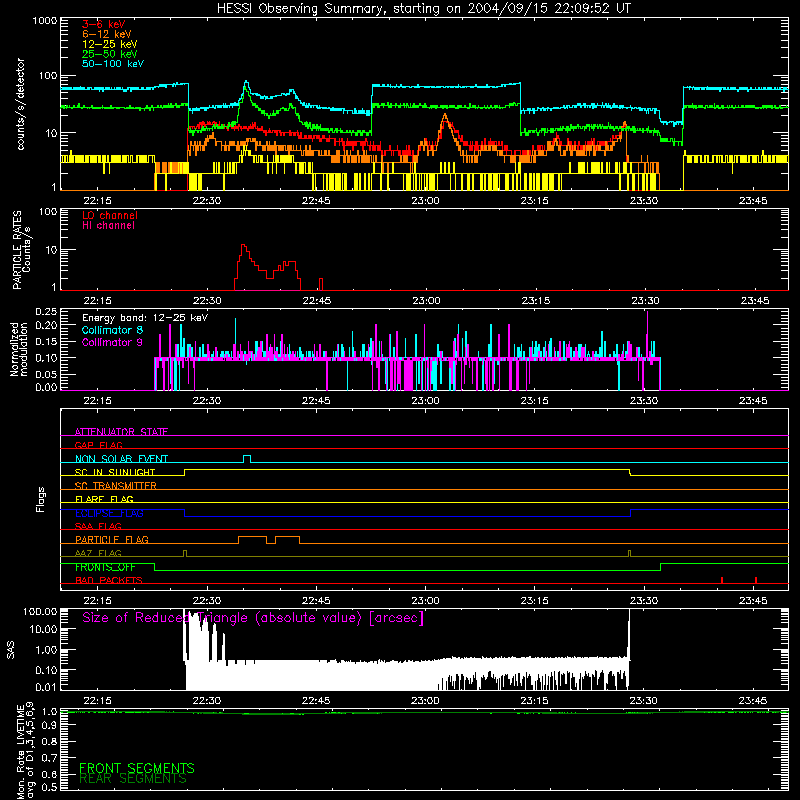Viewport: 800px width, 800px height.
Task: Click the 1000 tick label on the count-rate axis
Action: click(45, 21)
